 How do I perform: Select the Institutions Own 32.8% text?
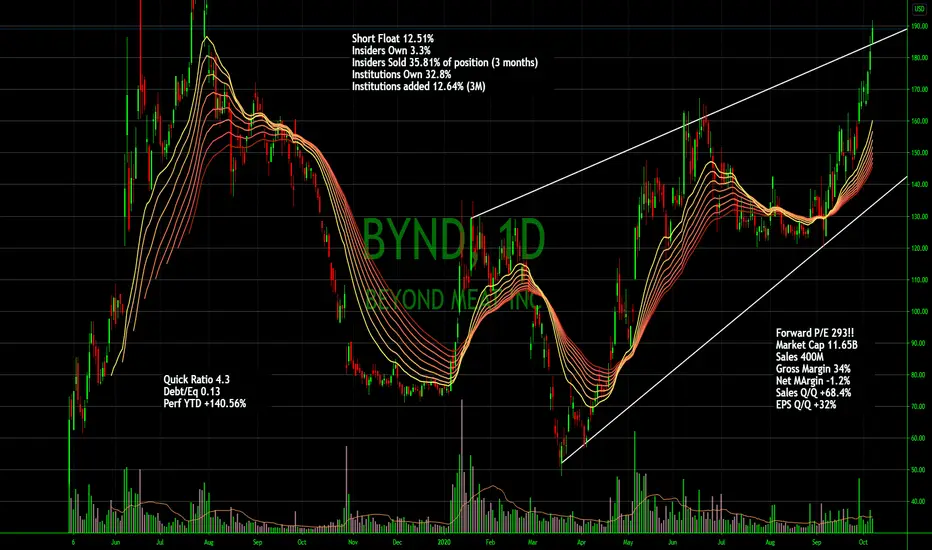tap(401, 74)
